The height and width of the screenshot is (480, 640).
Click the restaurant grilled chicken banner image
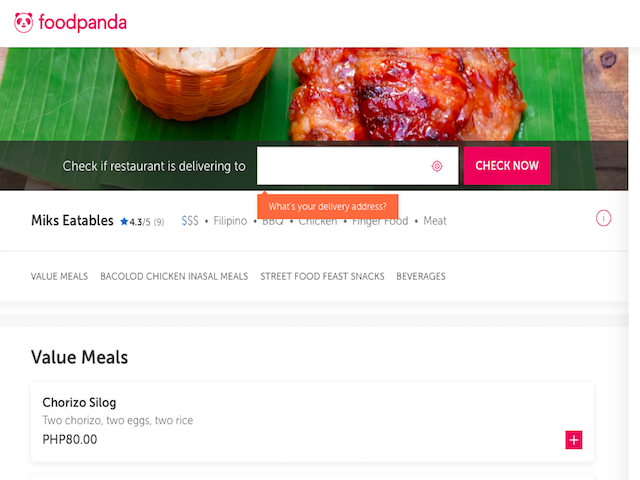tap(314, 94)
